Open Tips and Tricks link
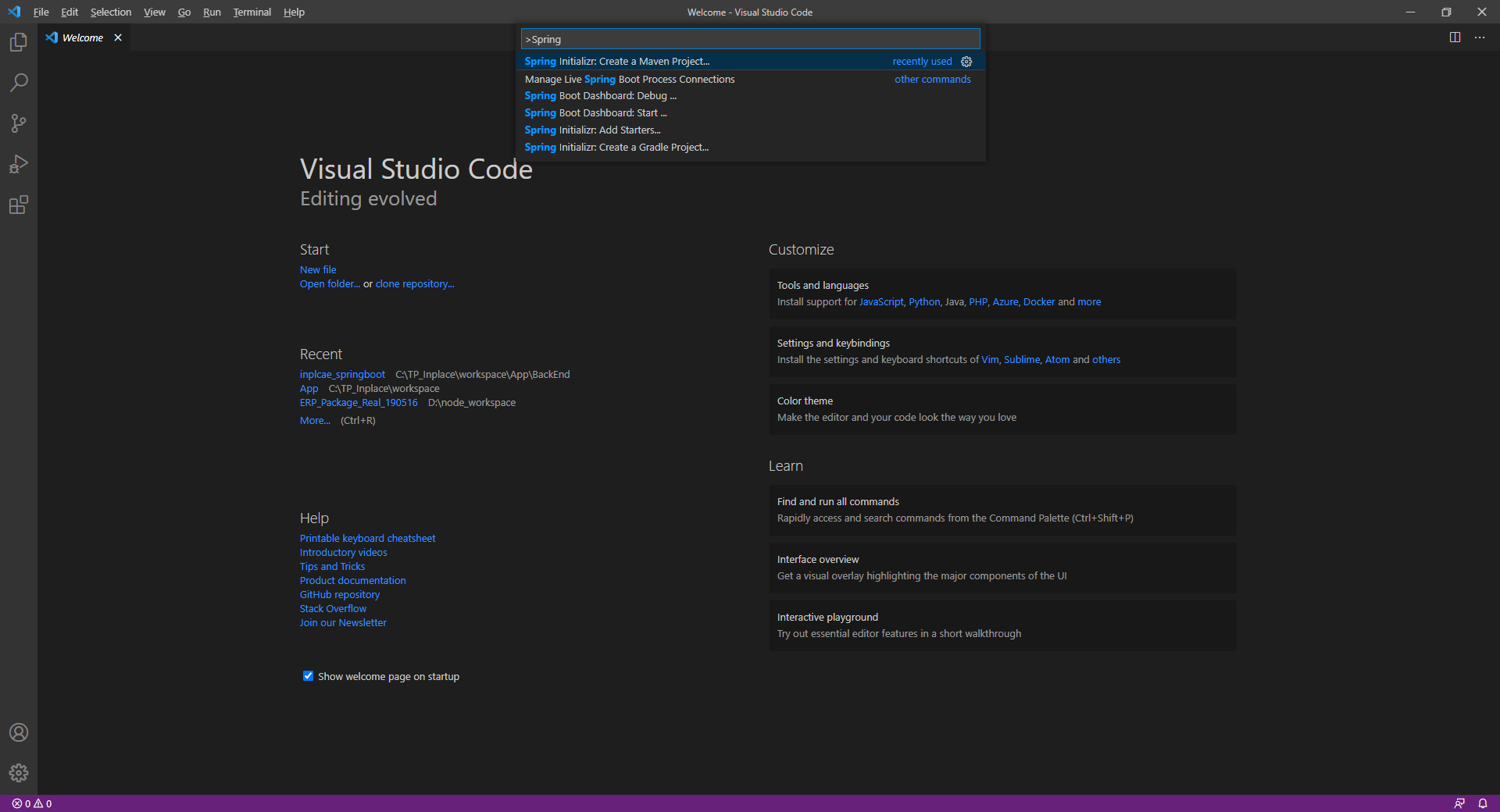Viewport: 1500px width, 812px height. (x=332, y=567)
